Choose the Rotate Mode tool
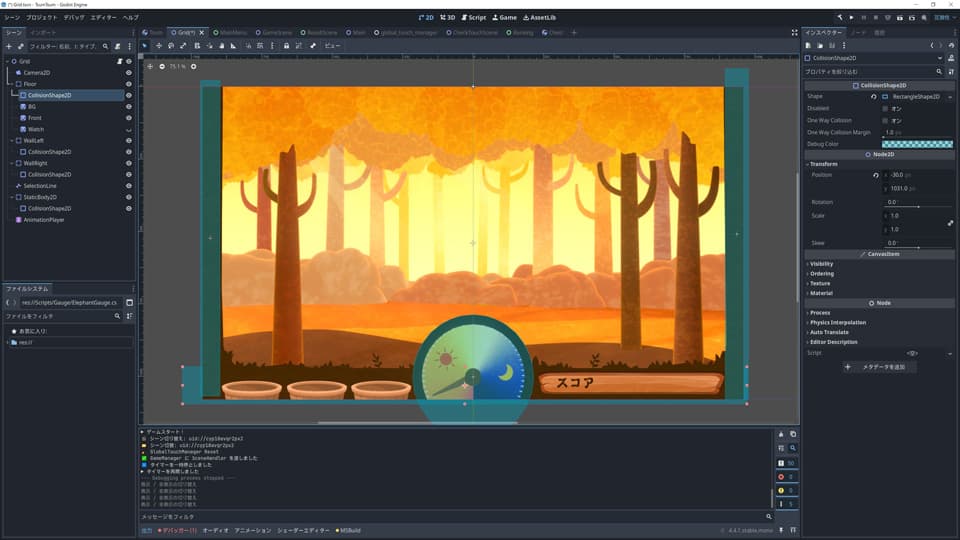This screenshot has height=540, width=960. 171,46
